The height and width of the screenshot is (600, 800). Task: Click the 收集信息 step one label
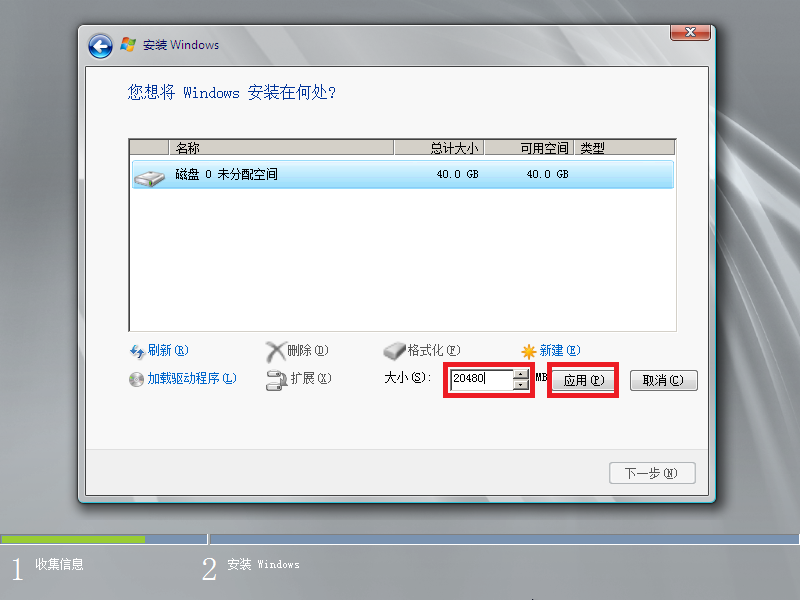click(x=59, y=564)
